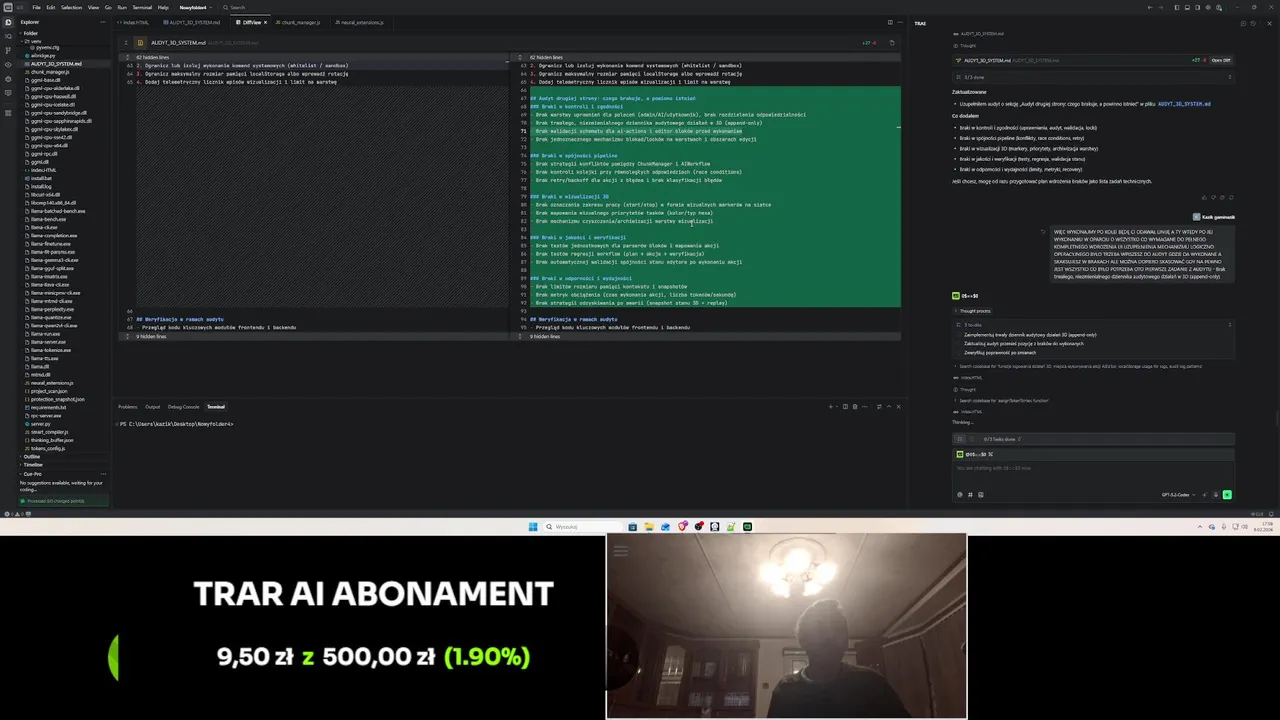The width and height of the screenshot is (1280, 720).
Task: Click the Trae logo icon at top-left
Action: [7, 7]
